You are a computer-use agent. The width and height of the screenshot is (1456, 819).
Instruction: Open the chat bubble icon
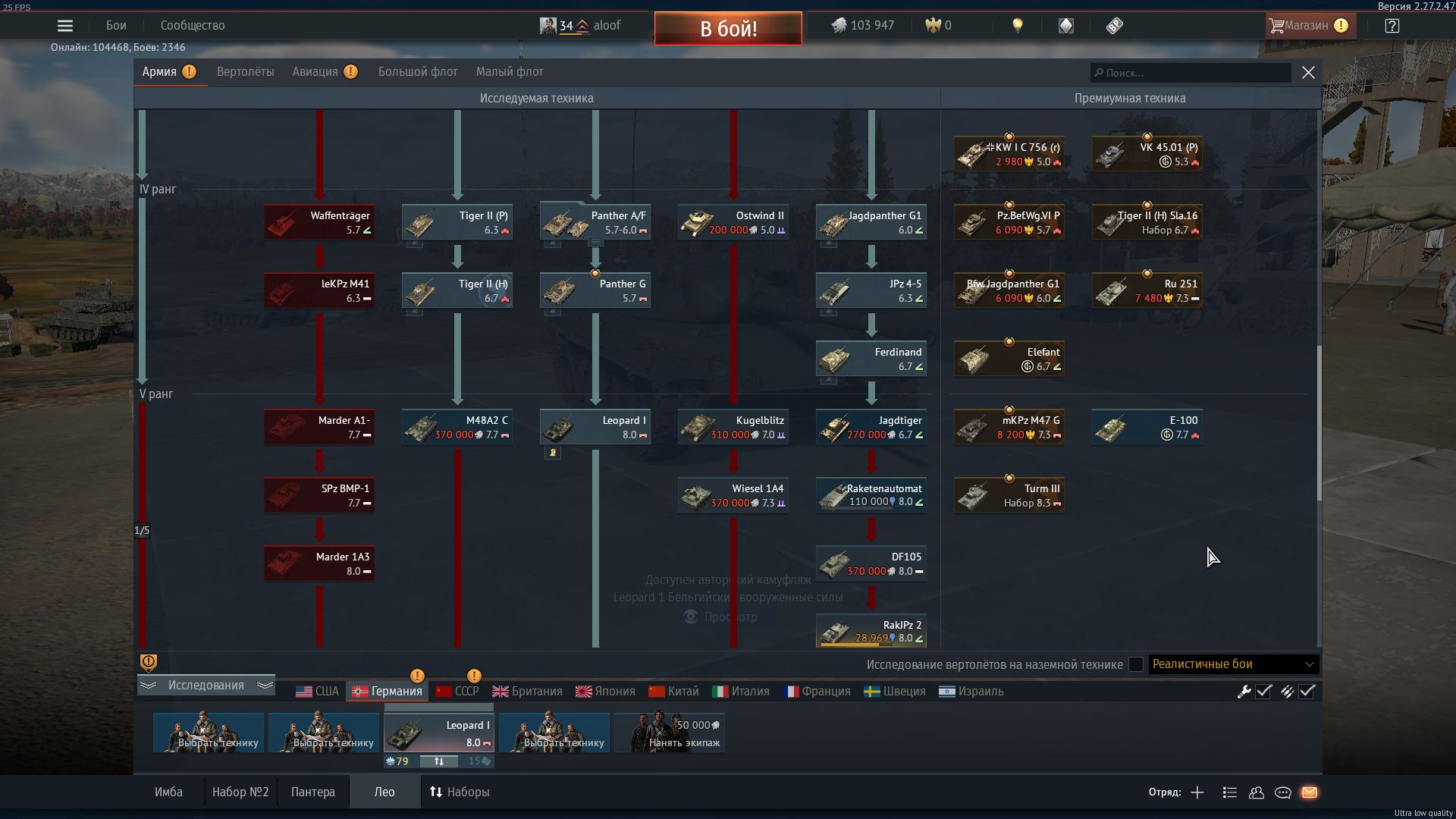pos(1283,792)
